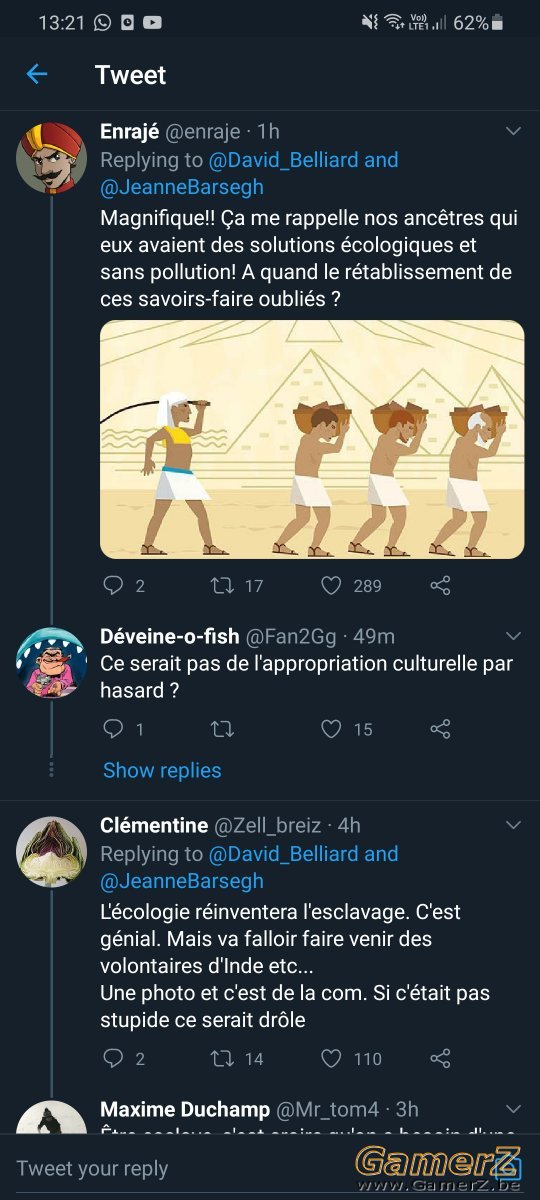
Task: Like the Déveine-o-fish tweet heart
Action: click(x=331, y=729)
